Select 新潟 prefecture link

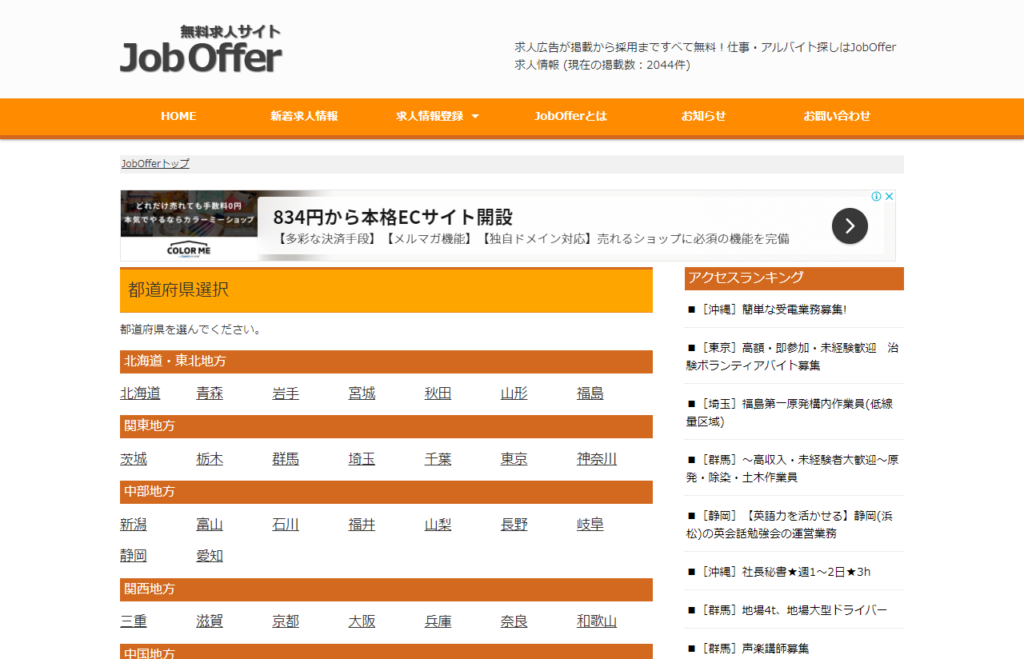[134, 524]
